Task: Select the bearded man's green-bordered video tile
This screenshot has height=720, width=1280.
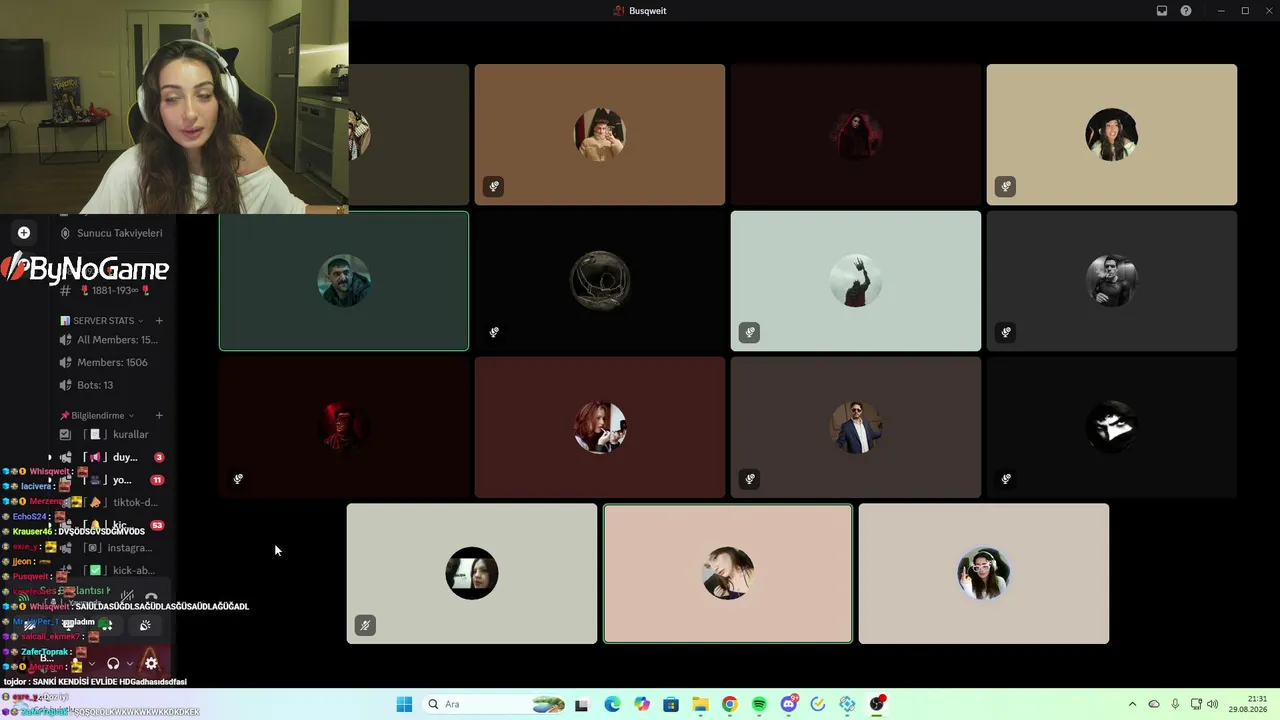Action: click(344, 281)
